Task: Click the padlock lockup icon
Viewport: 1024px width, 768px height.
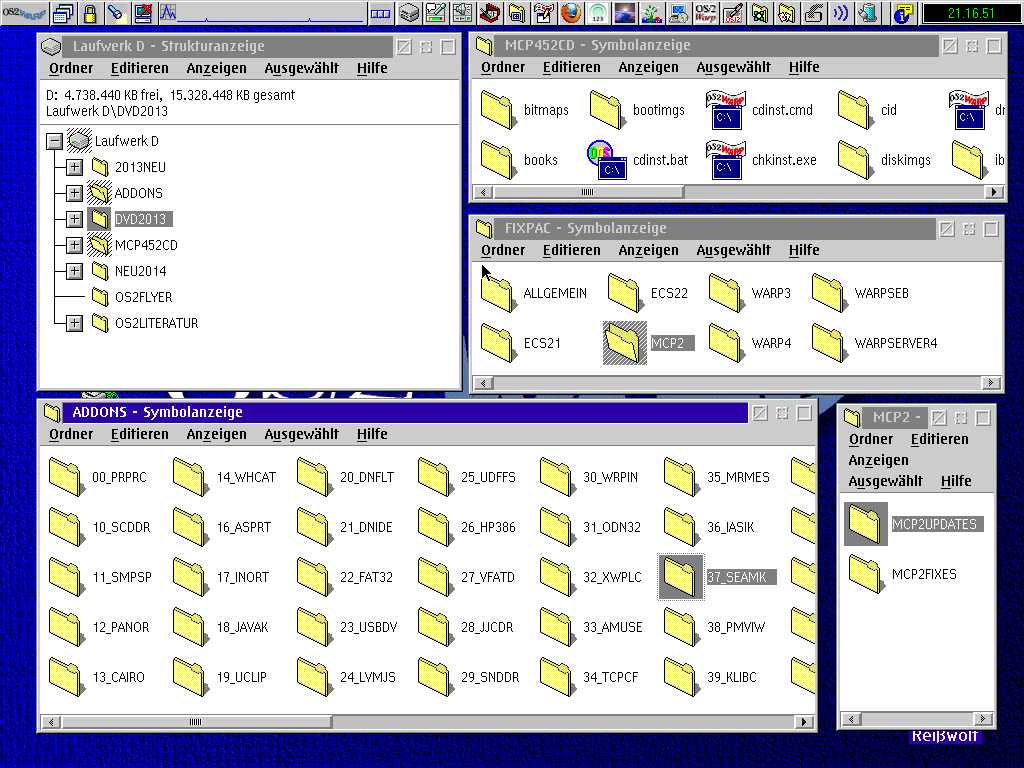Action: (90, 13)
